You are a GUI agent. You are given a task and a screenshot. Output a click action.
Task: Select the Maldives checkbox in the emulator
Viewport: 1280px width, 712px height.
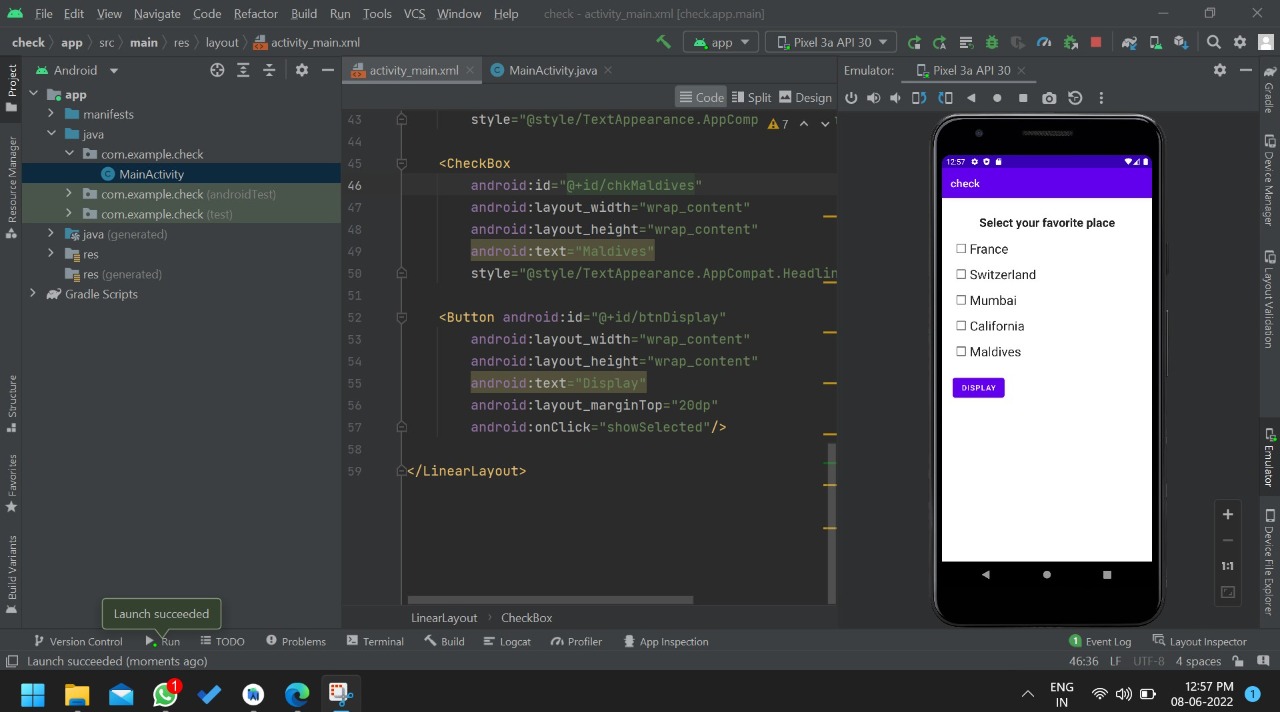pos(961,352)
